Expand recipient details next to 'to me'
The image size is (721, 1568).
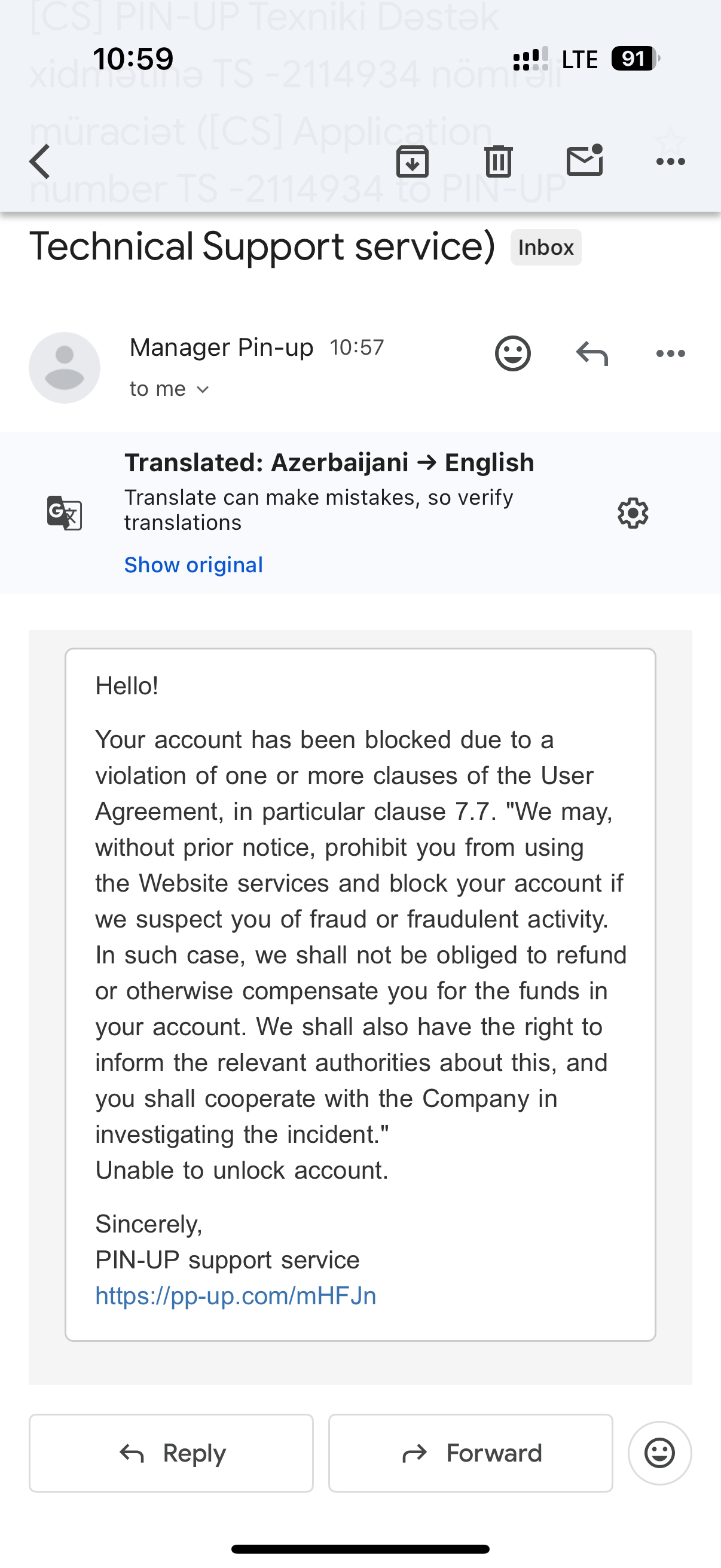(x=203, y=389)
